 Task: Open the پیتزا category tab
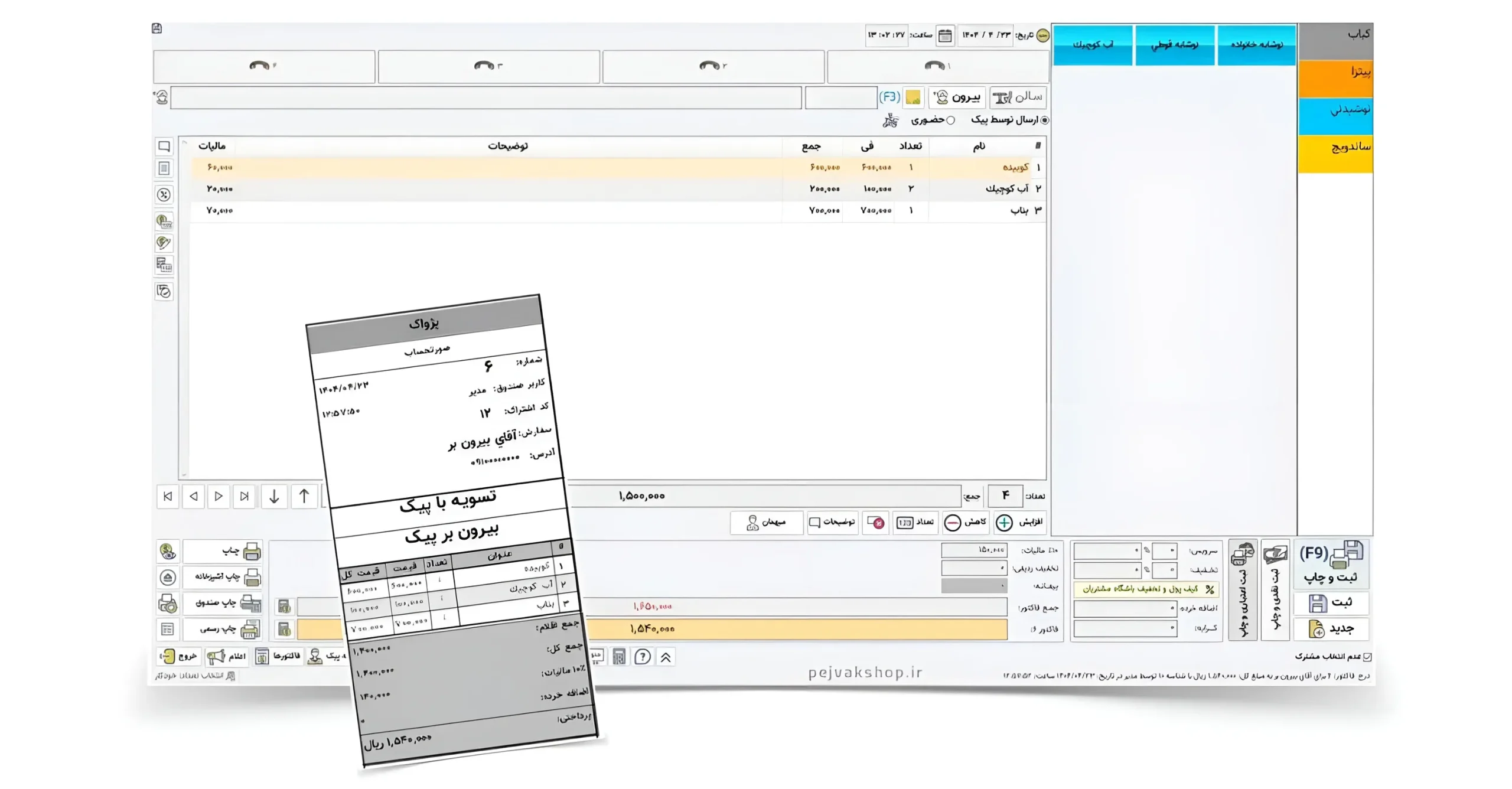point(1335,79)
